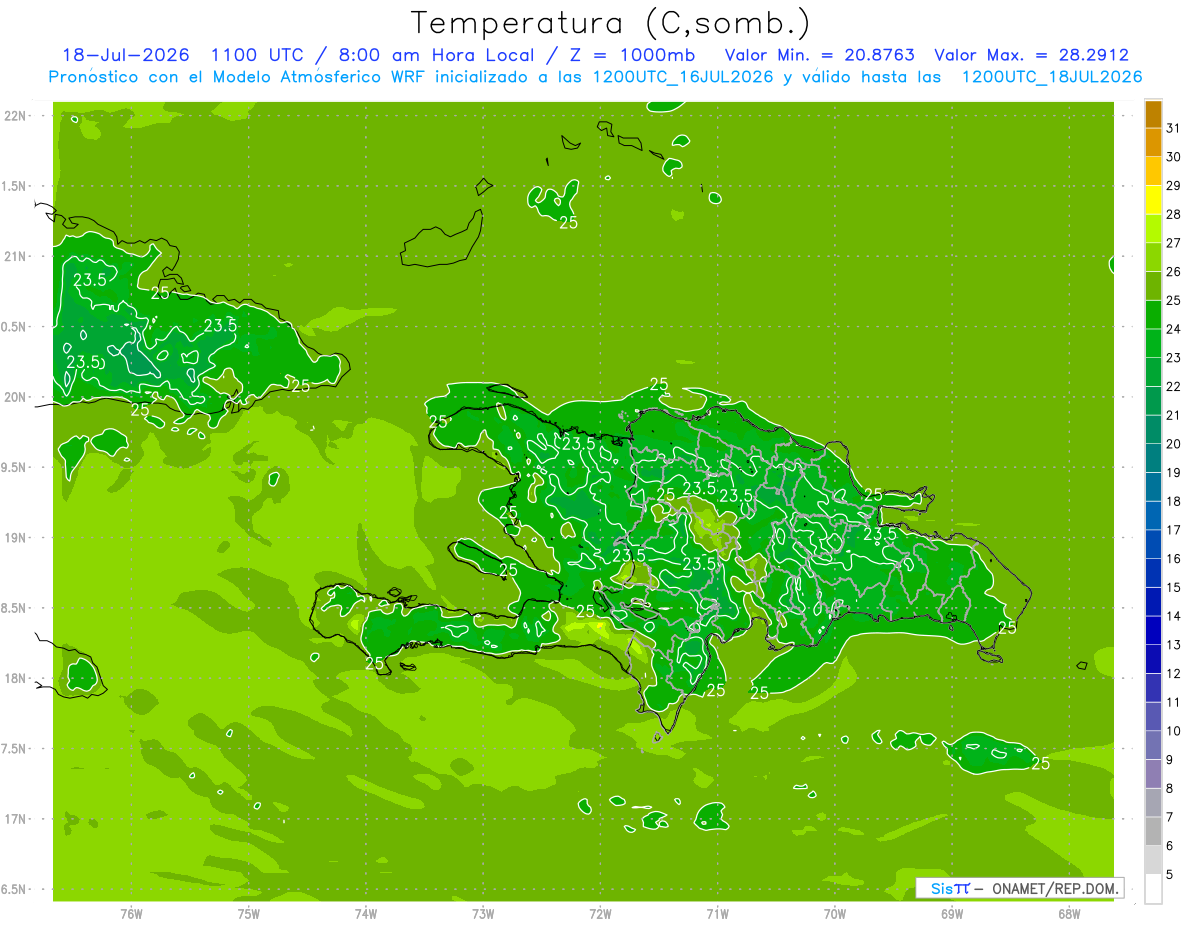Click the "74W" longitude axis label
The image size is (1200, 927).
[x=366, y=914]
